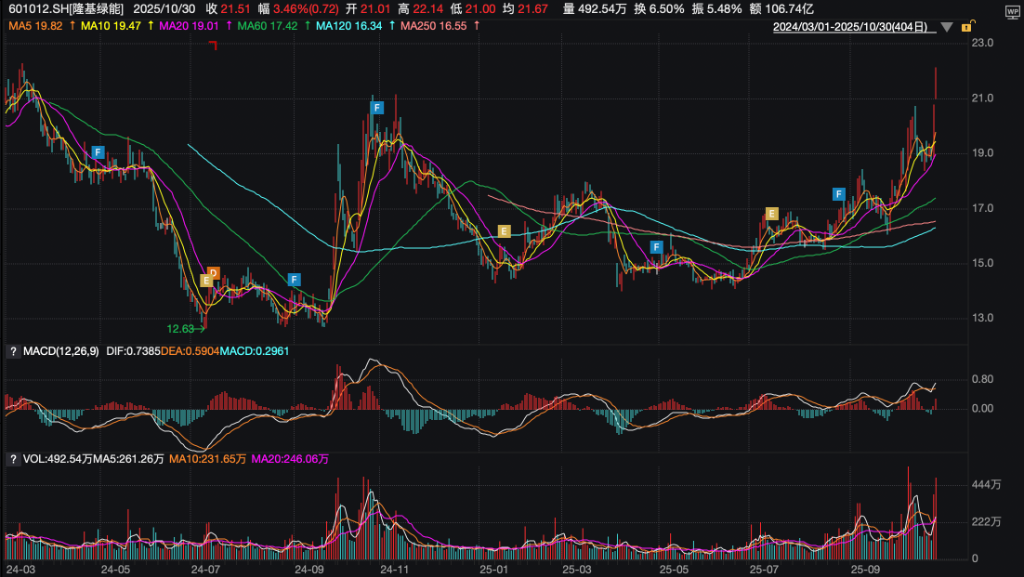Click the 23.0 price axis label

(x=982, y=43)
